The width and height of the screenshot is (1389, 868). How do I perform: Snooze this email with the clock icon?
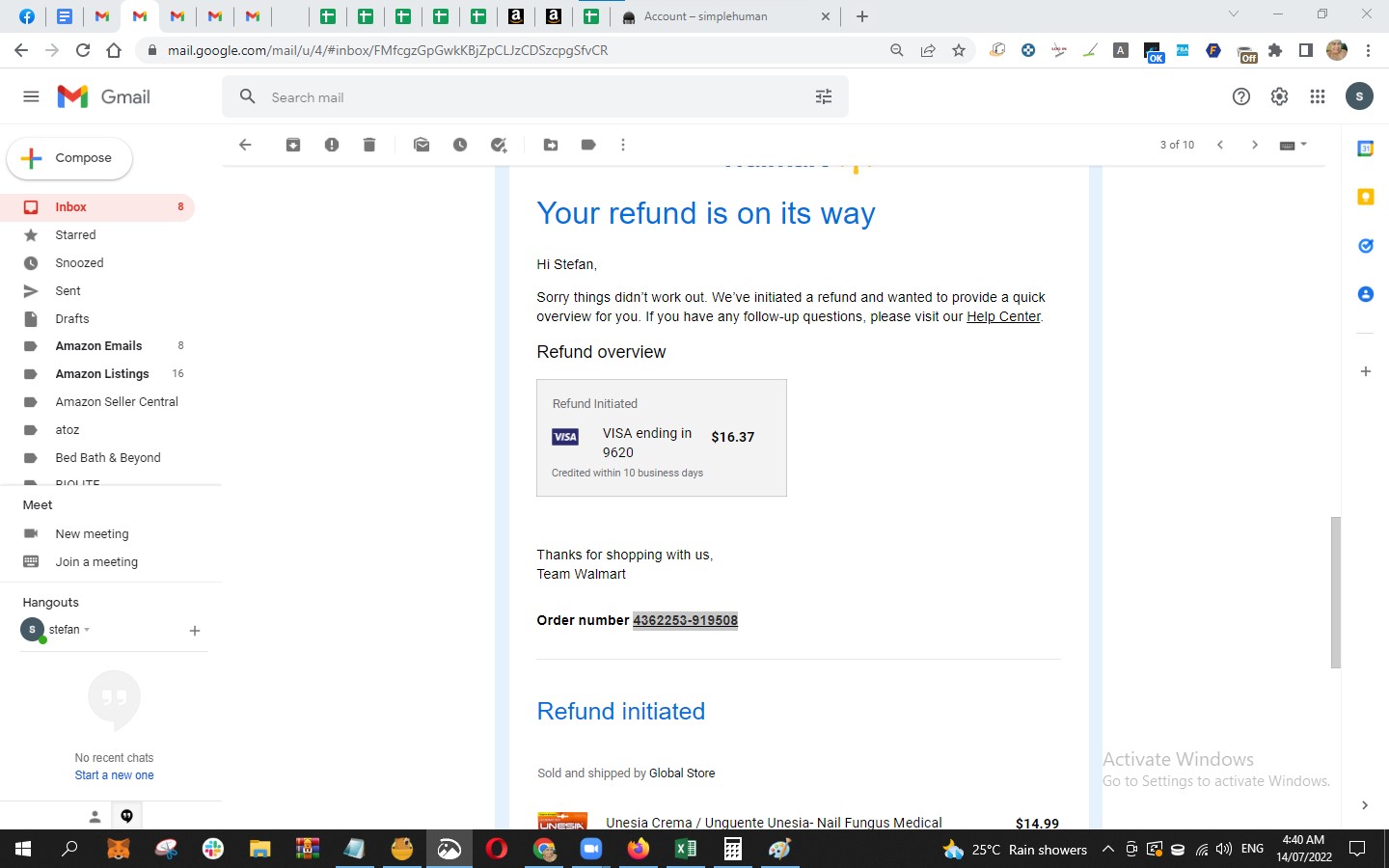pos(460,145)
